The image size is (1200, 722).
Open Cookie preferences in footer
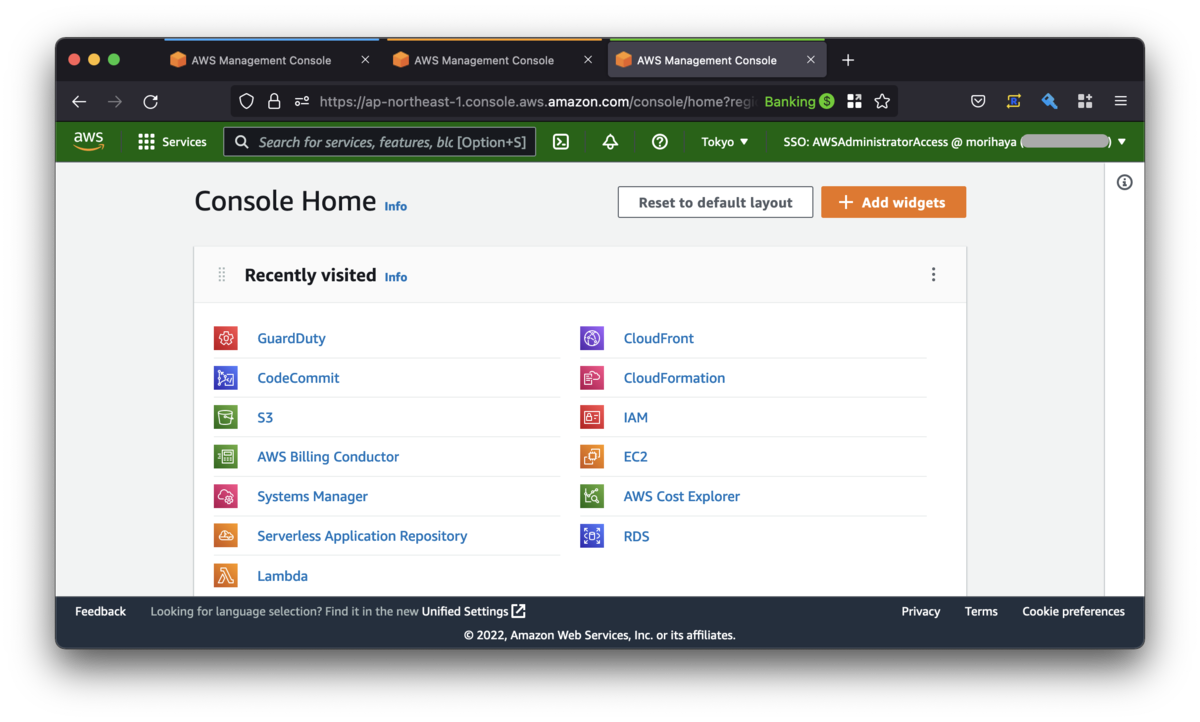(x=1073, y=611)
